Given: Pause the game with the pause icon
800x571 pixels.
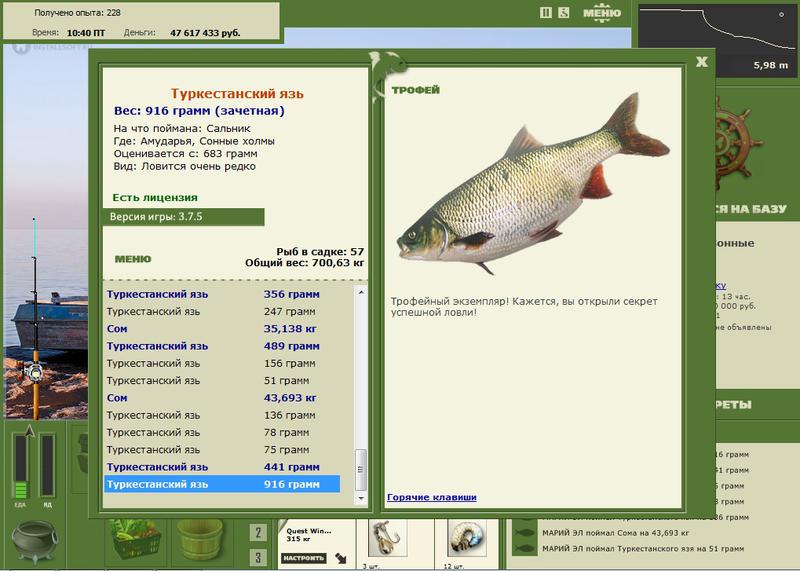Looking at the screenshot, I should [x=545, y=13].
